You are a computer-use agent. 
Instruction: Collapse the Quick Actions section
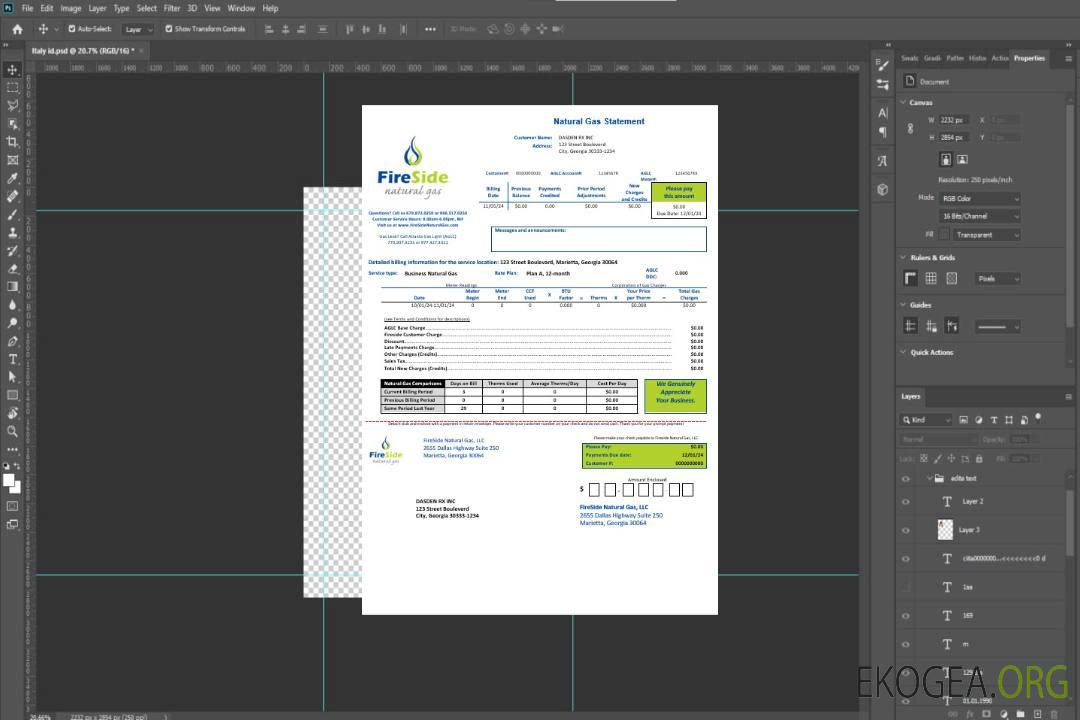[903, 352]
